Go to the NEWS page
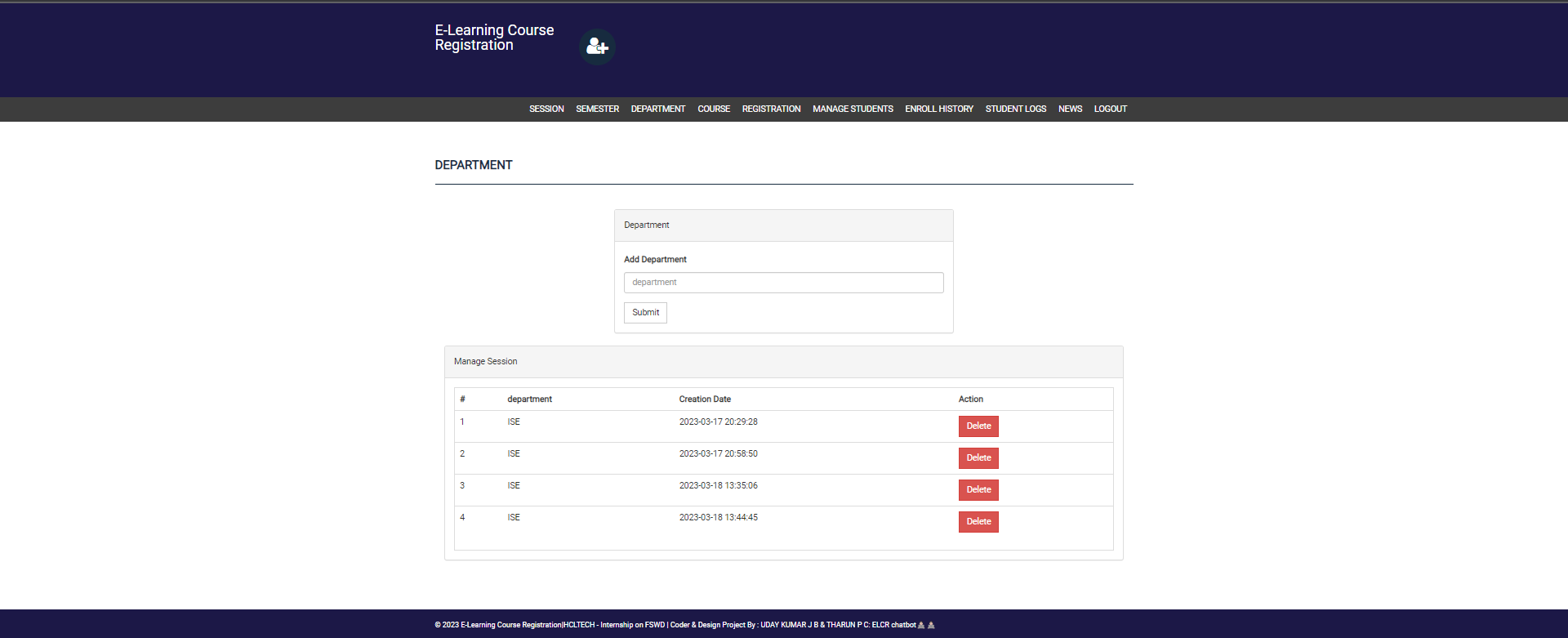The image size is (1568, 638). [x=1070, y=109]
